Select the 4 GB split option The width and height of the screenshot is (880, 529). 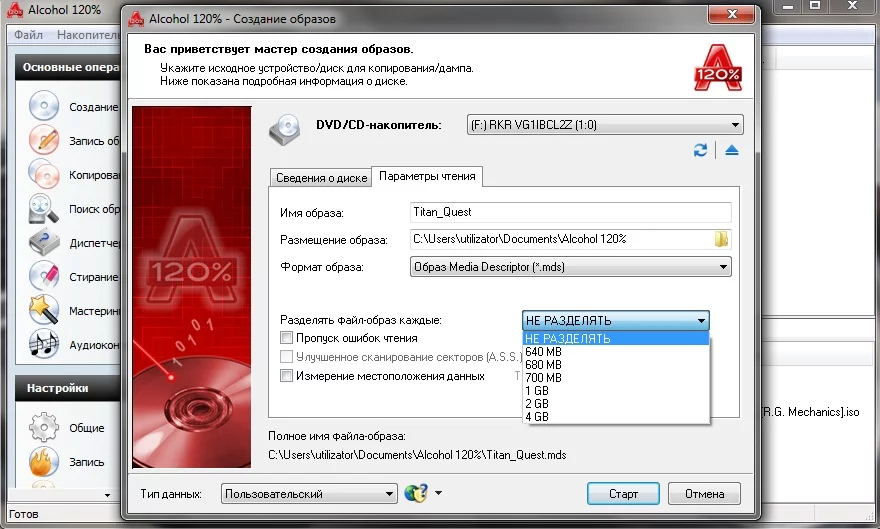click(x=616, y=416)
